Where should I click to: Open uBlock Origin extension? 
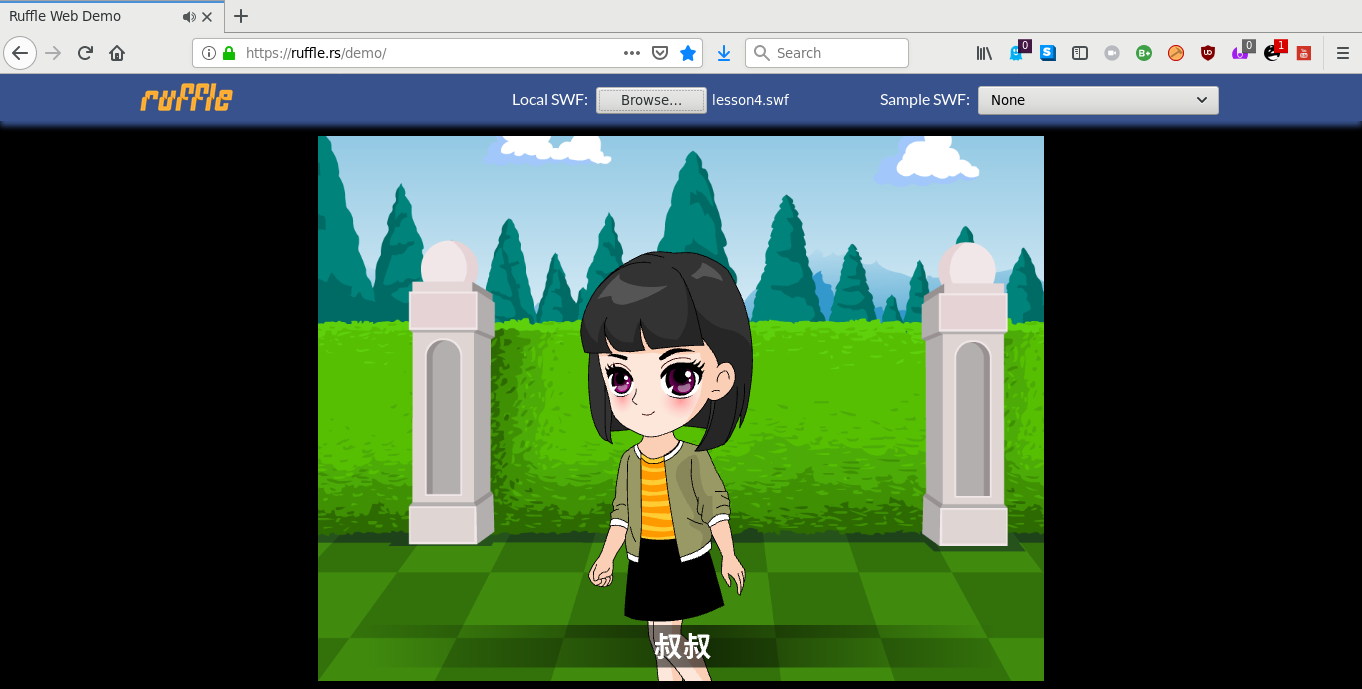[1208, 53]
